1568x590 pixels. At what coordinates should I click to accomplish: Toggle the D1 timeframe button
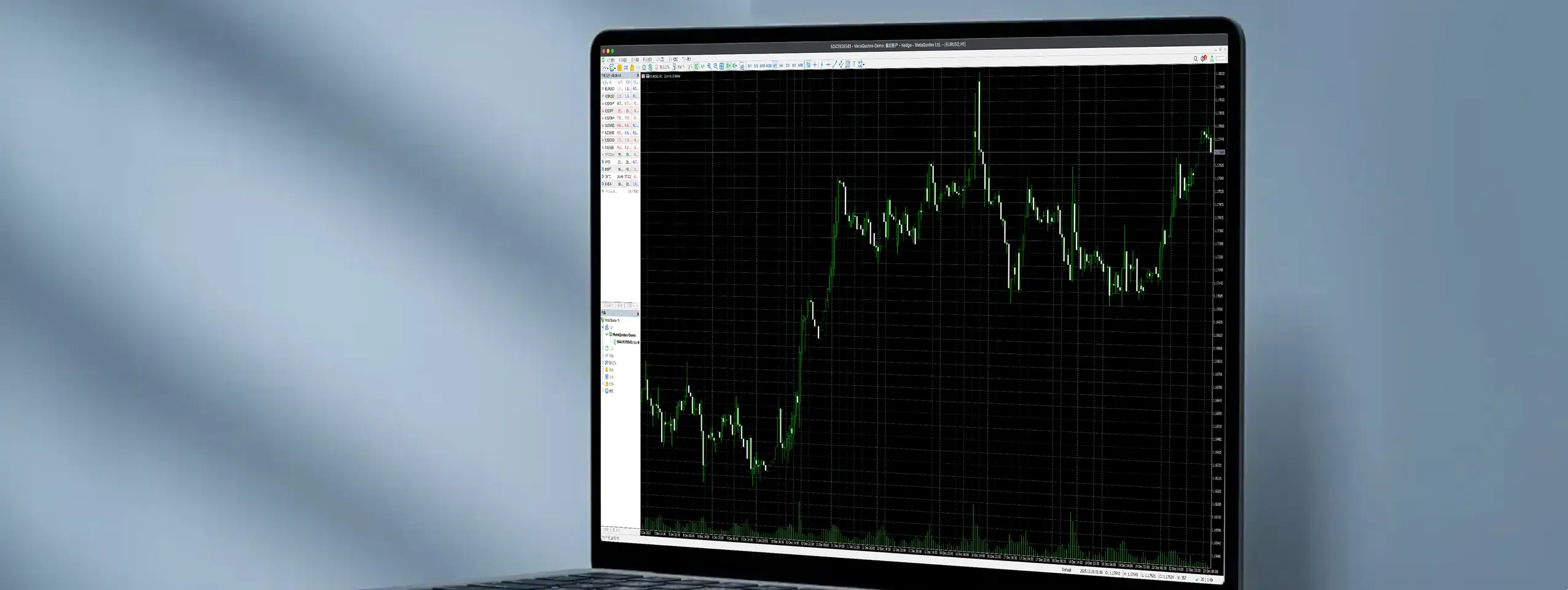pos(788,65)
